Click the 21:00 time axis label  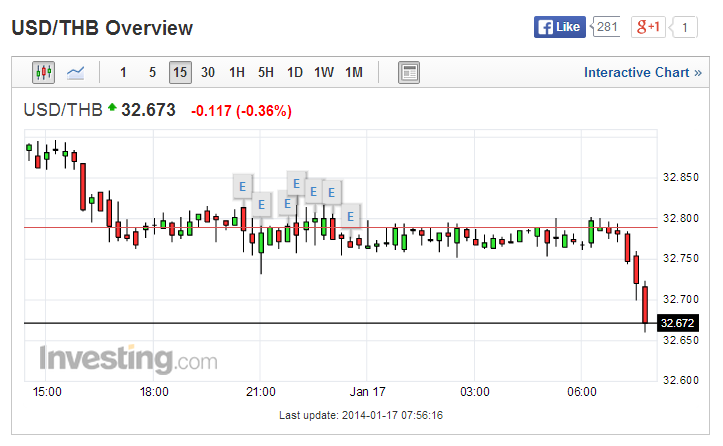[261, 392]
